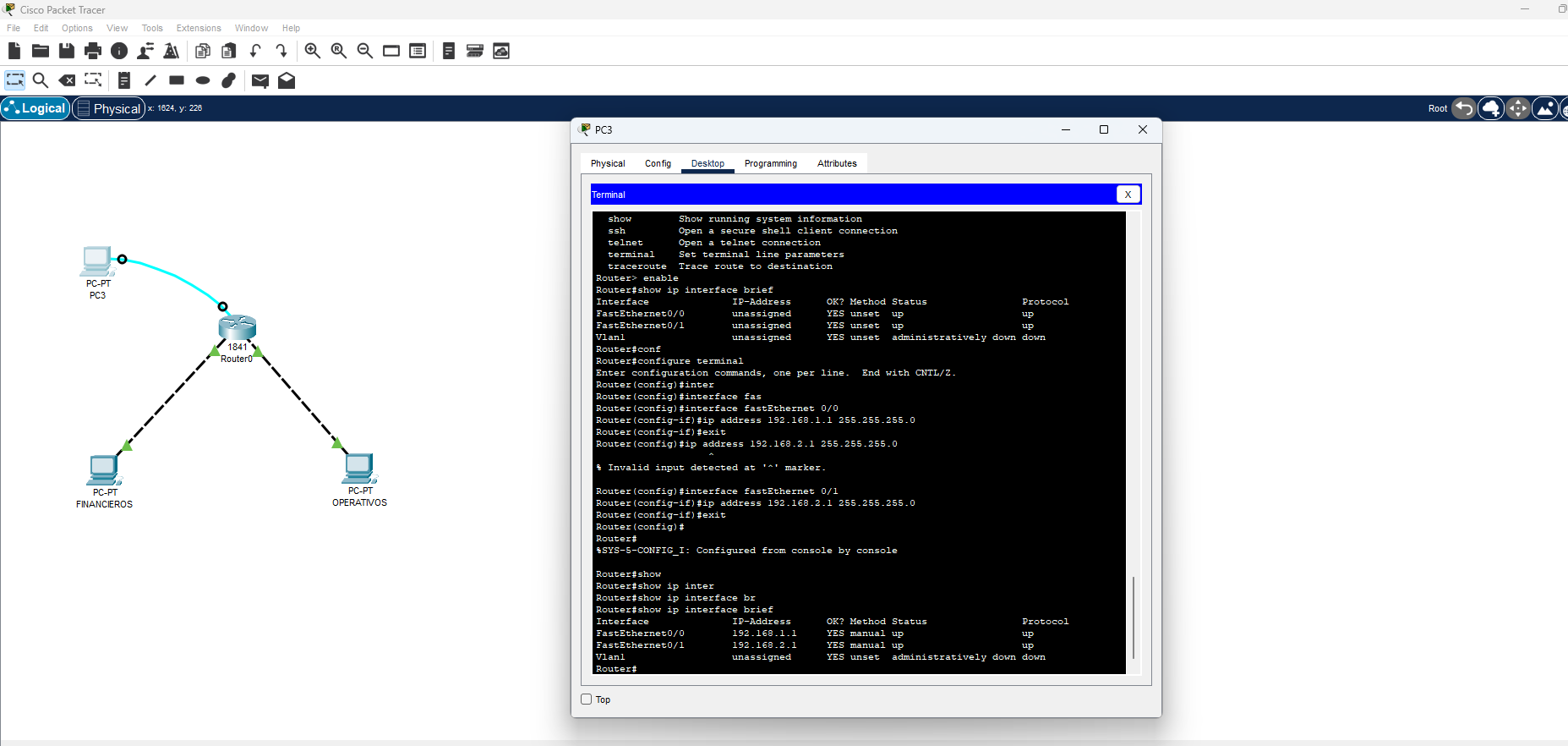Place a note with the Note tool
Screen dimensions: 1568x746
click(124, 80)
